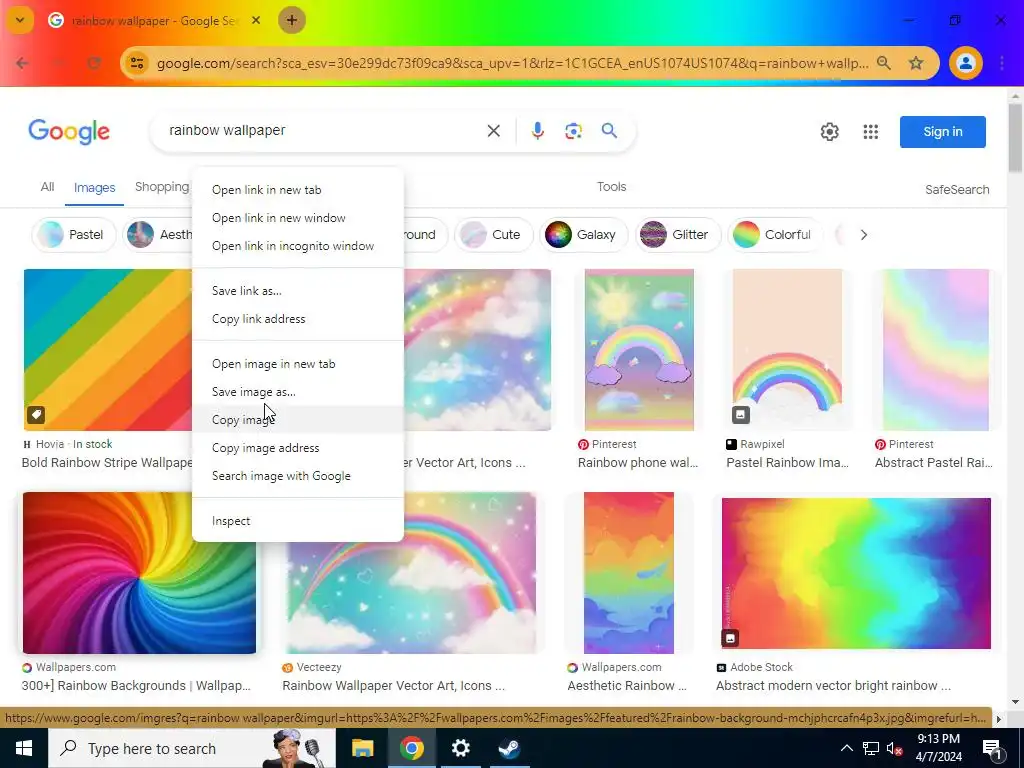Screen dimensions: 1024x768
Task: Filter results by the Glitter chip
Action: [x=677, y=234]
